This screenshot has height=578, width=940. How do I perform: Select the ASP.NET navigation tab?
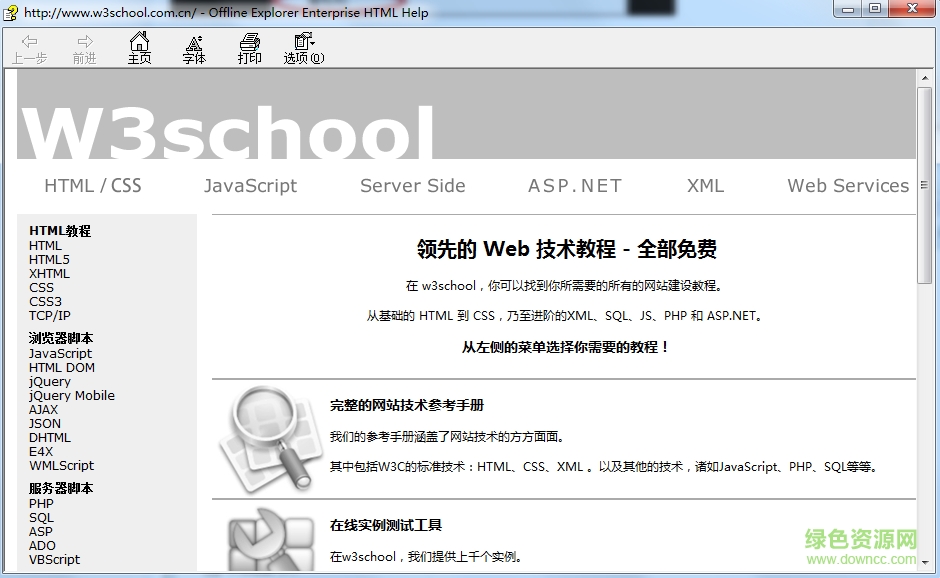(x=574, y=185)
